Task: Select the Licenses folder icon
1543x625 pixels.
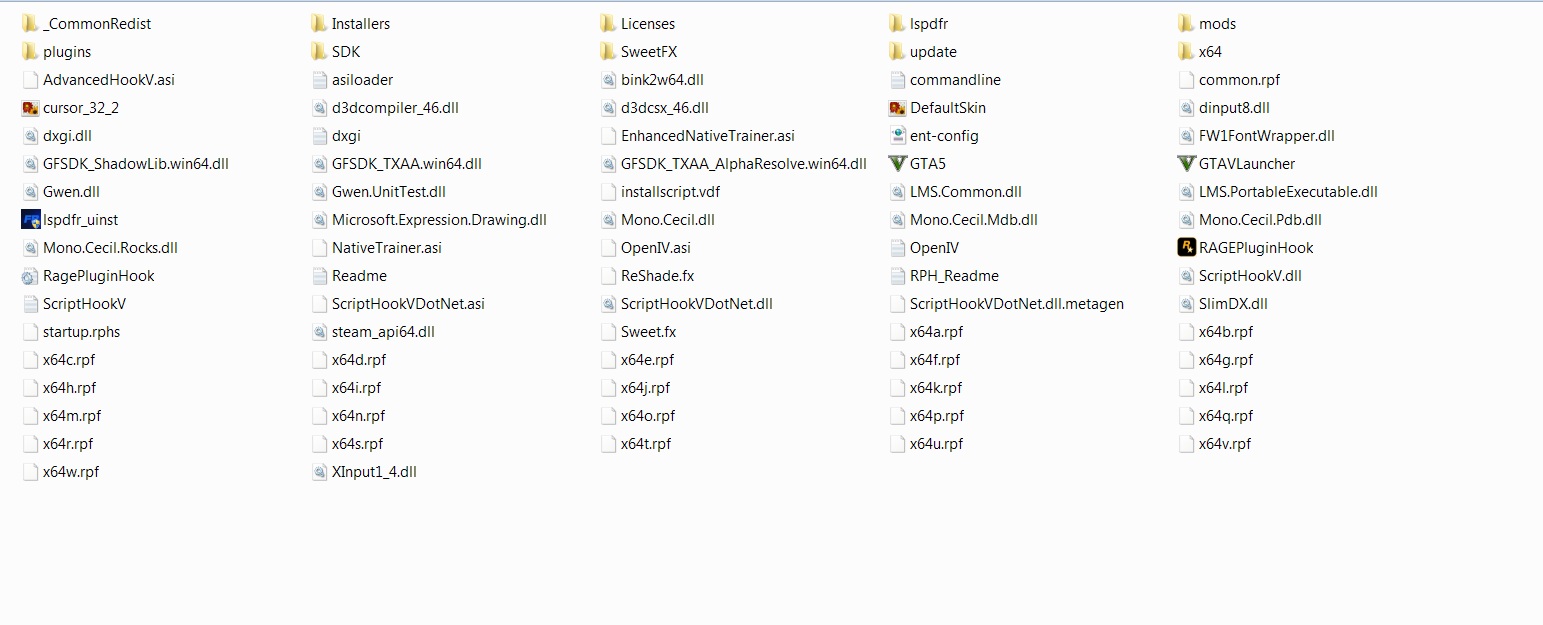Action: point(608,23)
